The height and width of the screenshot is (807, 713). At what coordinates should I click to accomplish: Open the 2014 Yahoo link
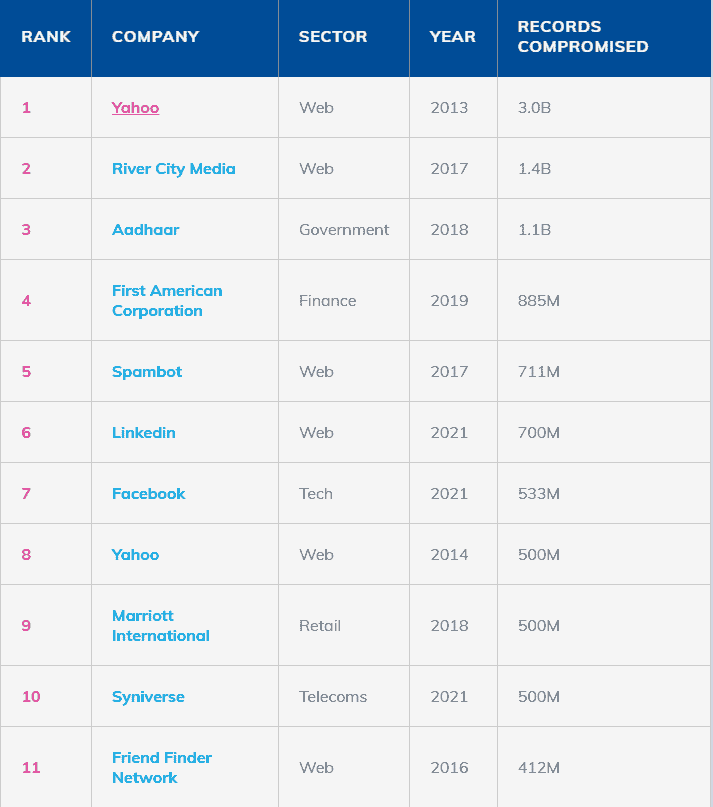coord(135,554)
